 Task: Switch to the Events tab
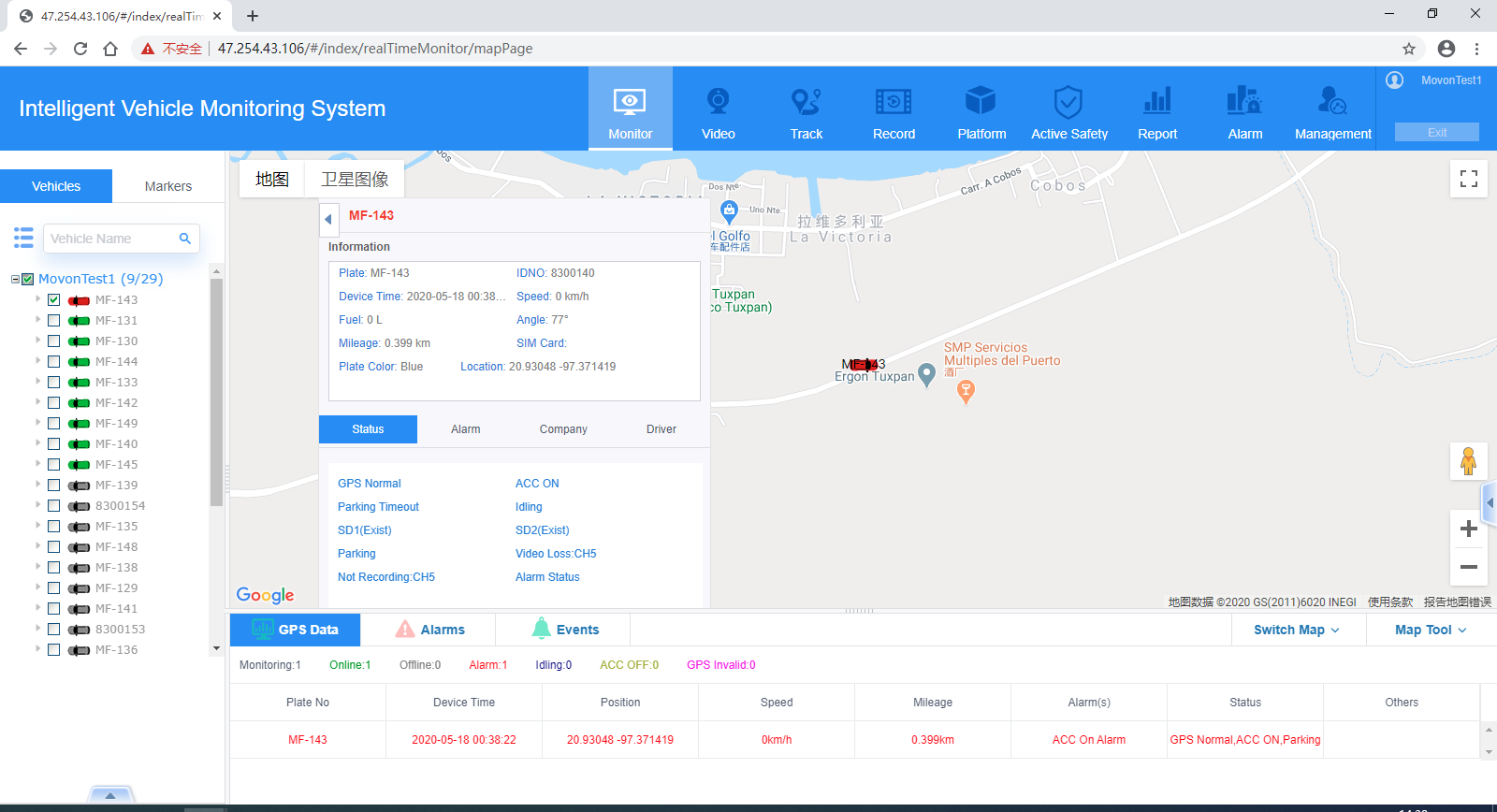pyautogui.click(x=564, y=630)
